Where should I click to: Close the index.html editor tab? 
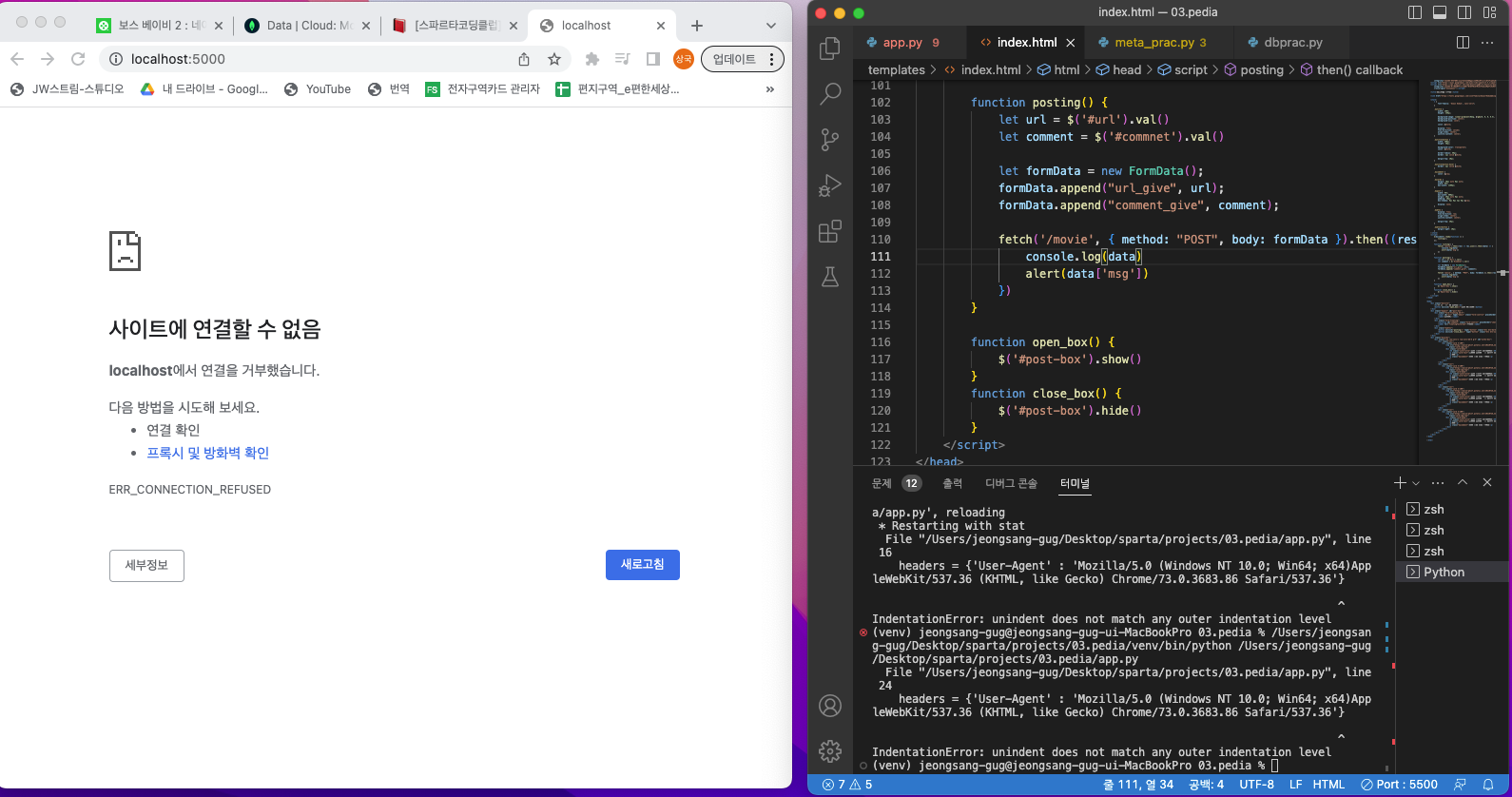[x=1070, y=42]
